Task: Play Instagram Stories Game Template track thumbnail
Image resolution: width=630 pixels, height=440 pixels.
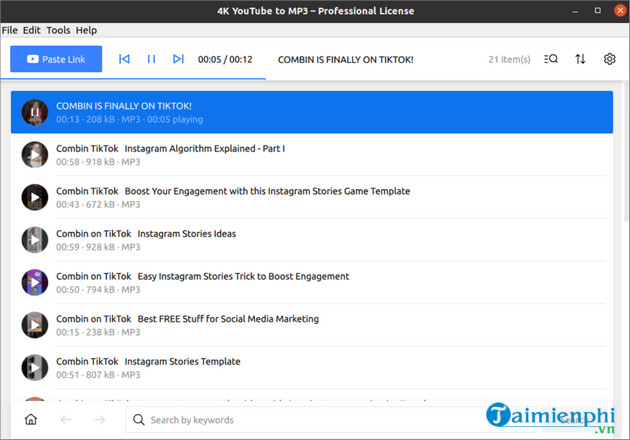Action: click(x=35, y=197)
